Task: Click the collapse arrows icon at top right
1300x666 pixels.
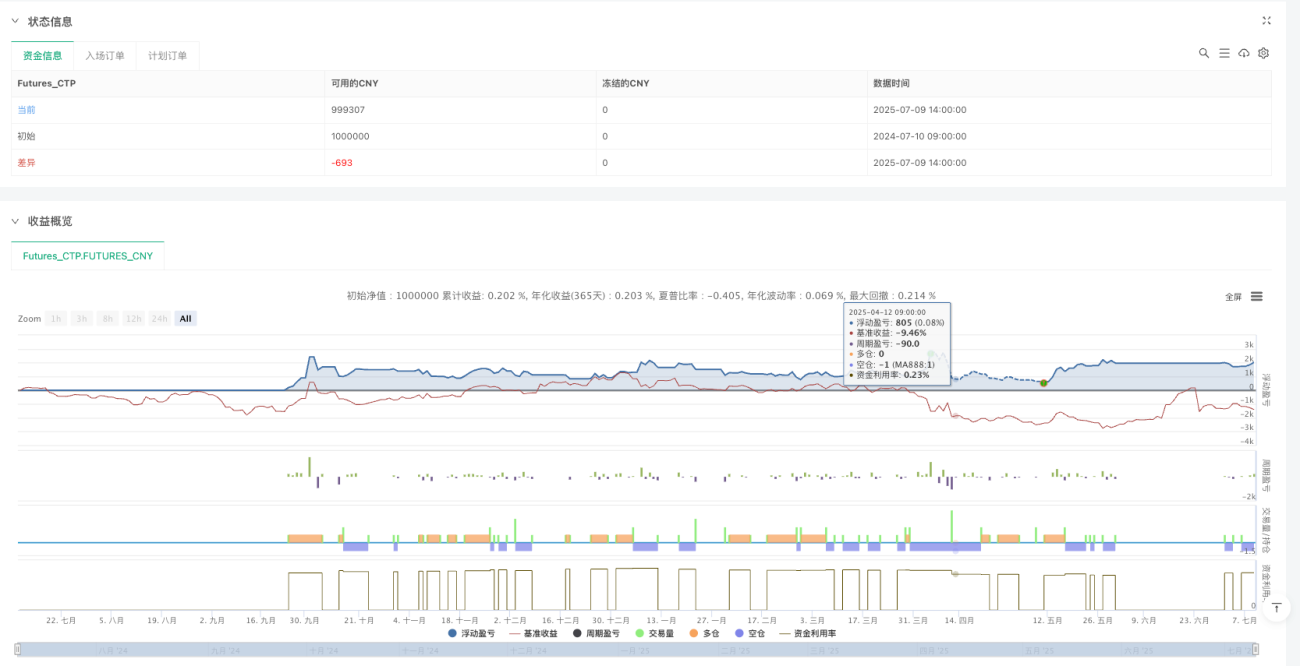Action: click(x=1267, y=20)
